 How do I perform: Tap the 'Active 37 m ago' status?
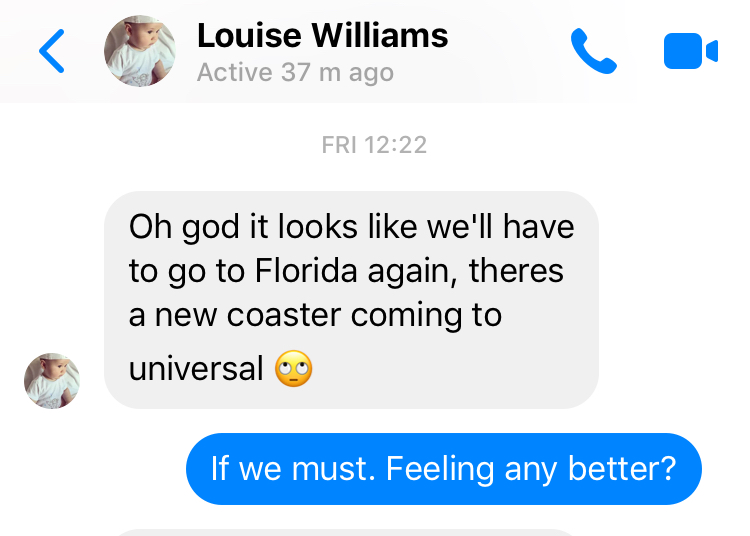[x=296, y=73]
